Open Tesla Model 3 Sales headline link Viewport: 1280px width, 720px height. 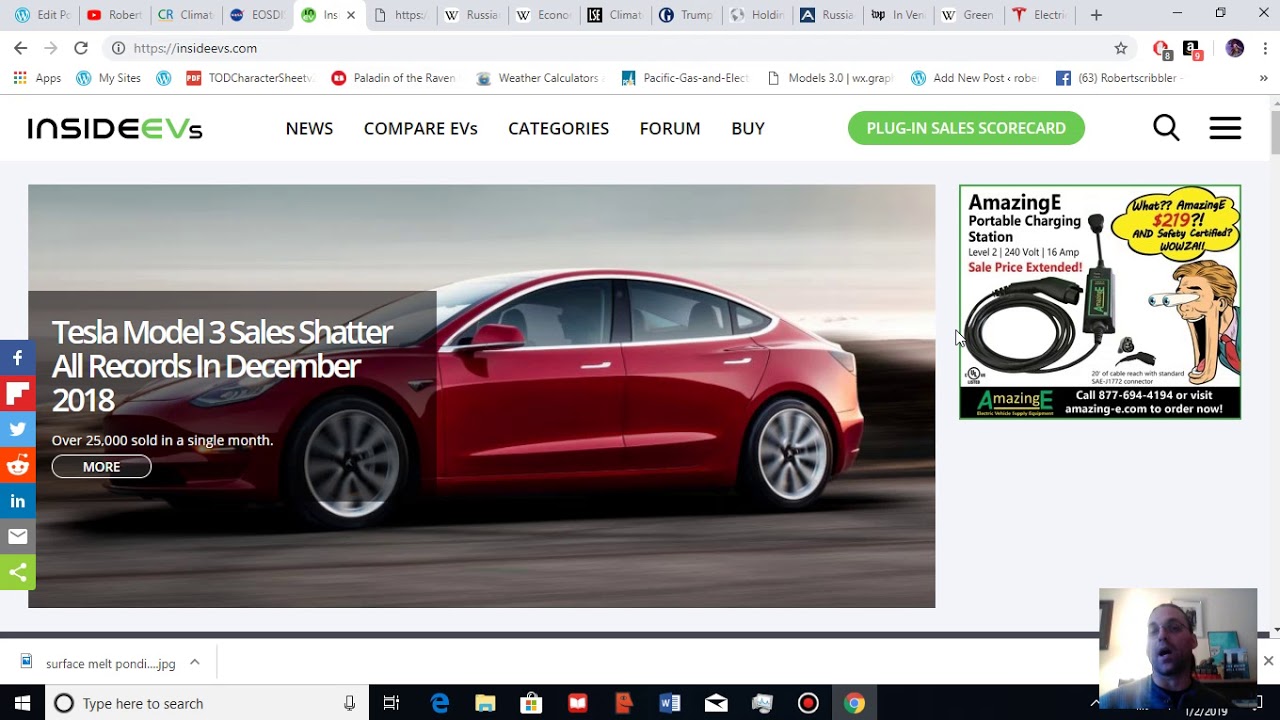[x=222, y=366]
